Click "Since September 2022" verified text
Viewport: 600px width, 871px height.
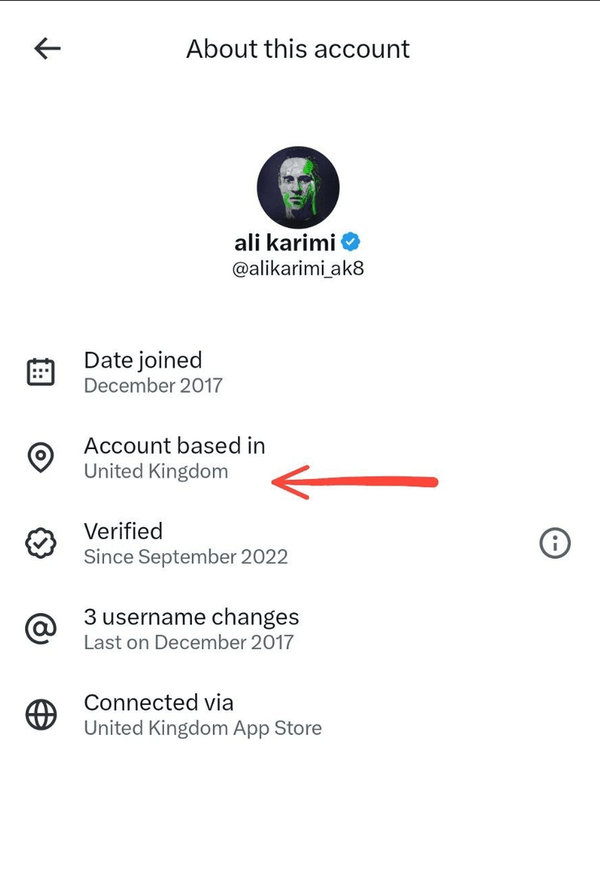coord(186,557)
